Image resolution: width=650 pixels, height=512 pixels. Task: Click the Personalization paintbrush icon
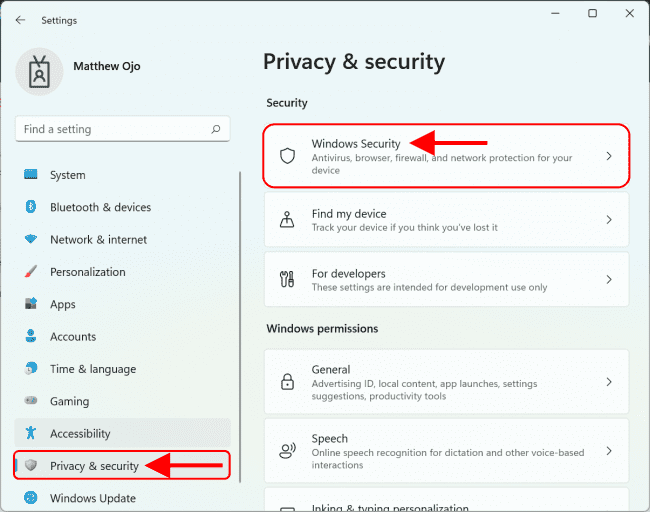(31, 272)
